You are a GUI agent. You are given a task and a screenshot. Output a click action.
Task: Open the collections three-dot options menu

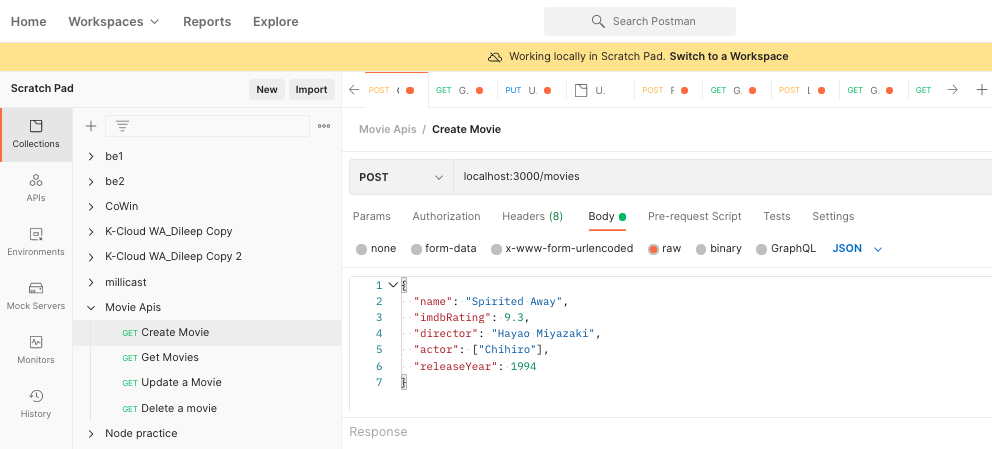click(x=324, y=126)
